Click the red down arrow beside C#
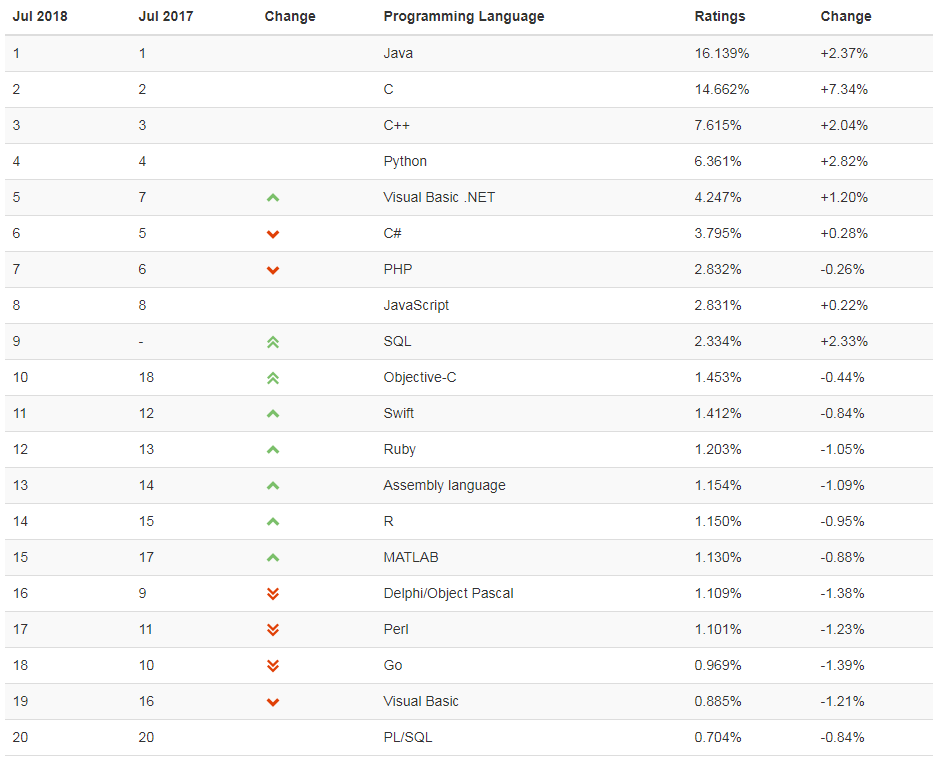Viewport: 937px width, 763px height. 273,234
